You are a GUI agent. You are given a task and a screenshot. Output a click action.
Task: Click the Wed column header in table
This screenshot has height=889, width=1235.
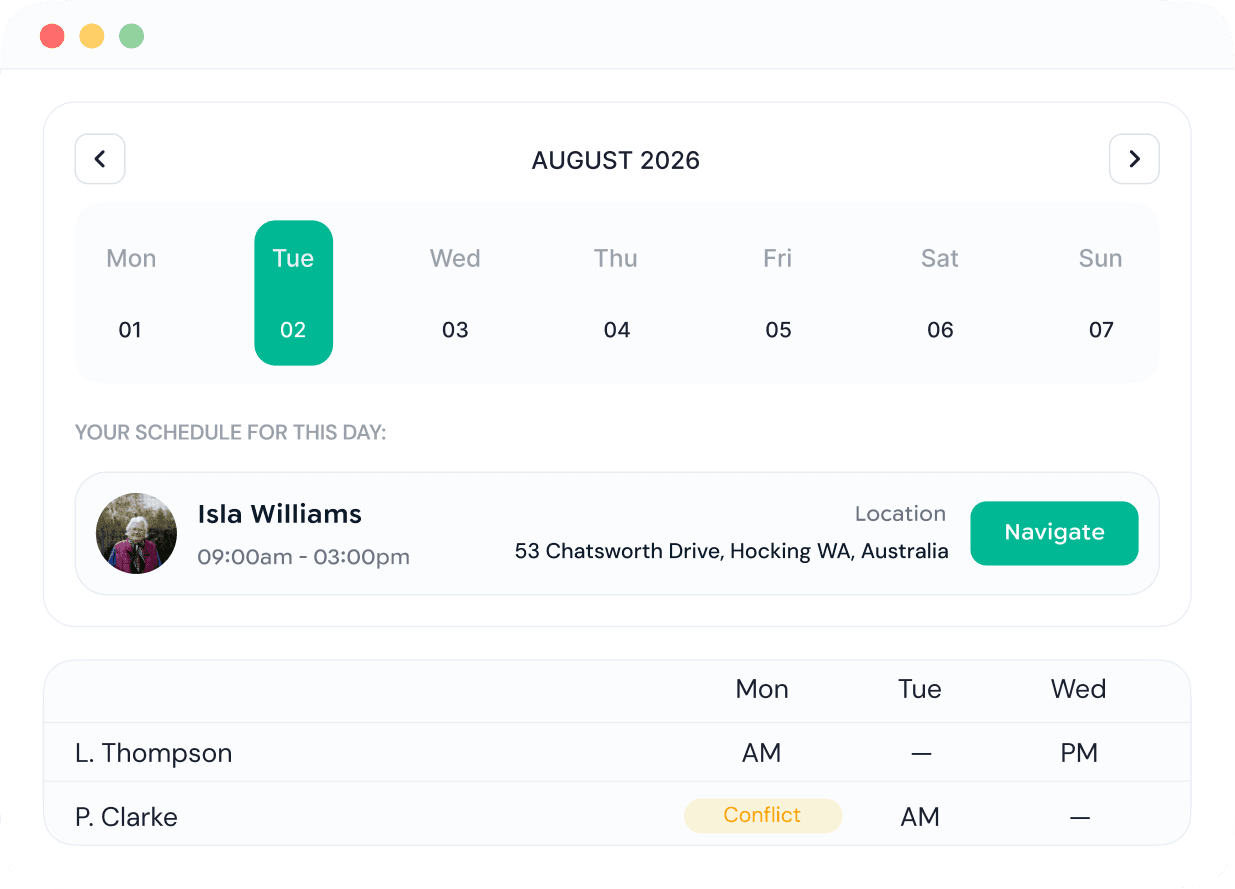click(1078, 689)
